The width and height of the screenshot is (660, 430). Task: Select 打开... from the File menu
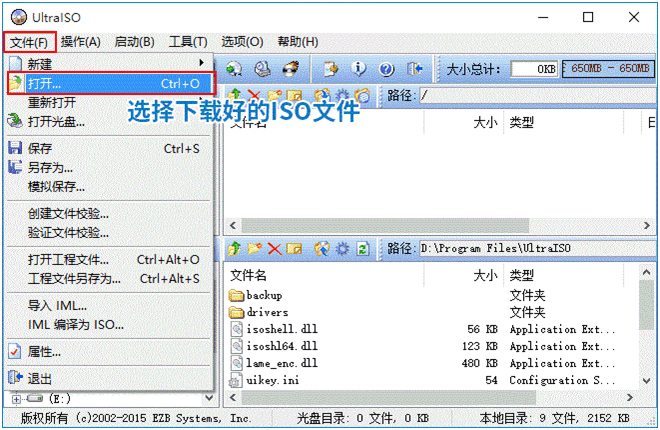point(45,83)
